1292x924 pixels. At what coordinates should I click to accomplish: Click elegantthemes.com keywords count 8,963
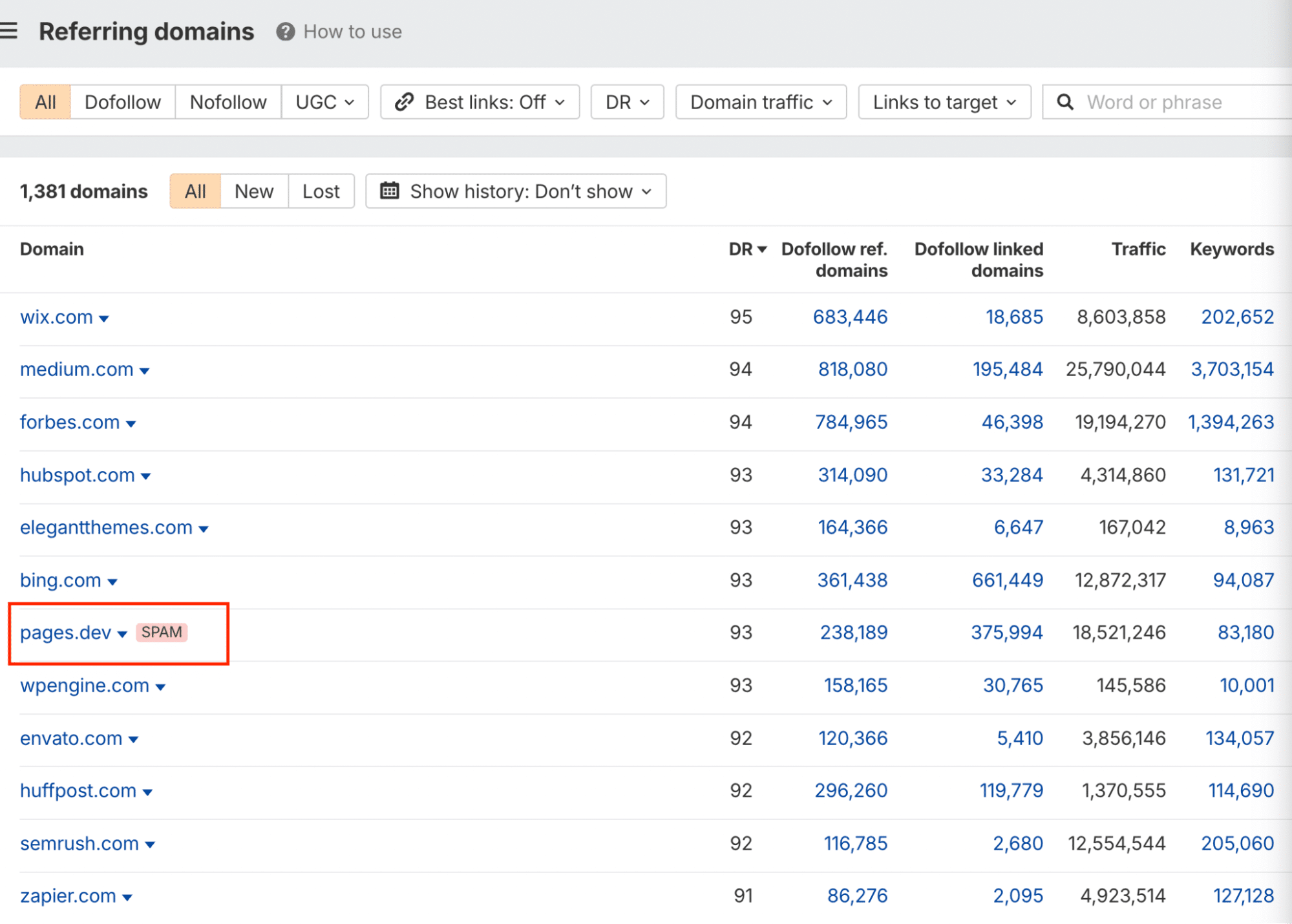[x=1249, y=528]
